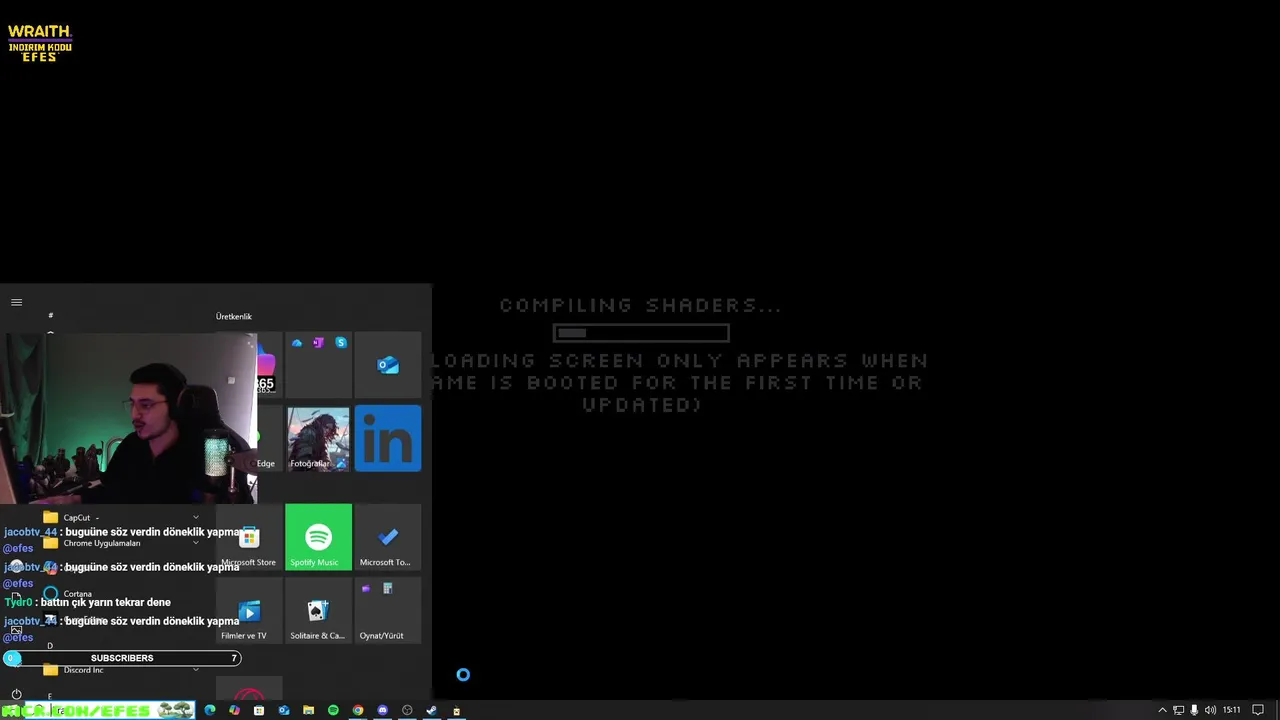Switch to the game icon beside Steam

click(x=456, y=710)
